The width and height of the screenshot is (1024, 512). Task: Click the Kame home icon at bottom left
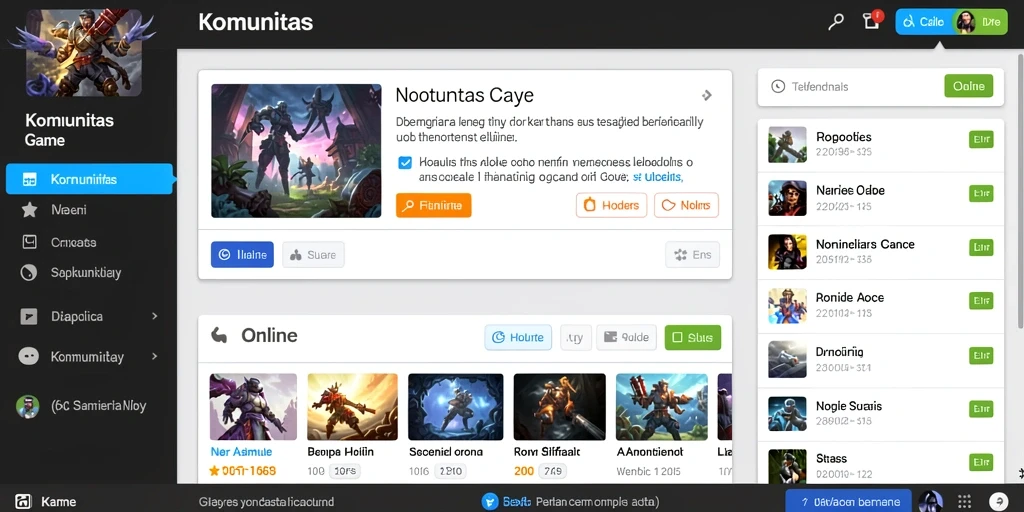click(x=23, y=502)
